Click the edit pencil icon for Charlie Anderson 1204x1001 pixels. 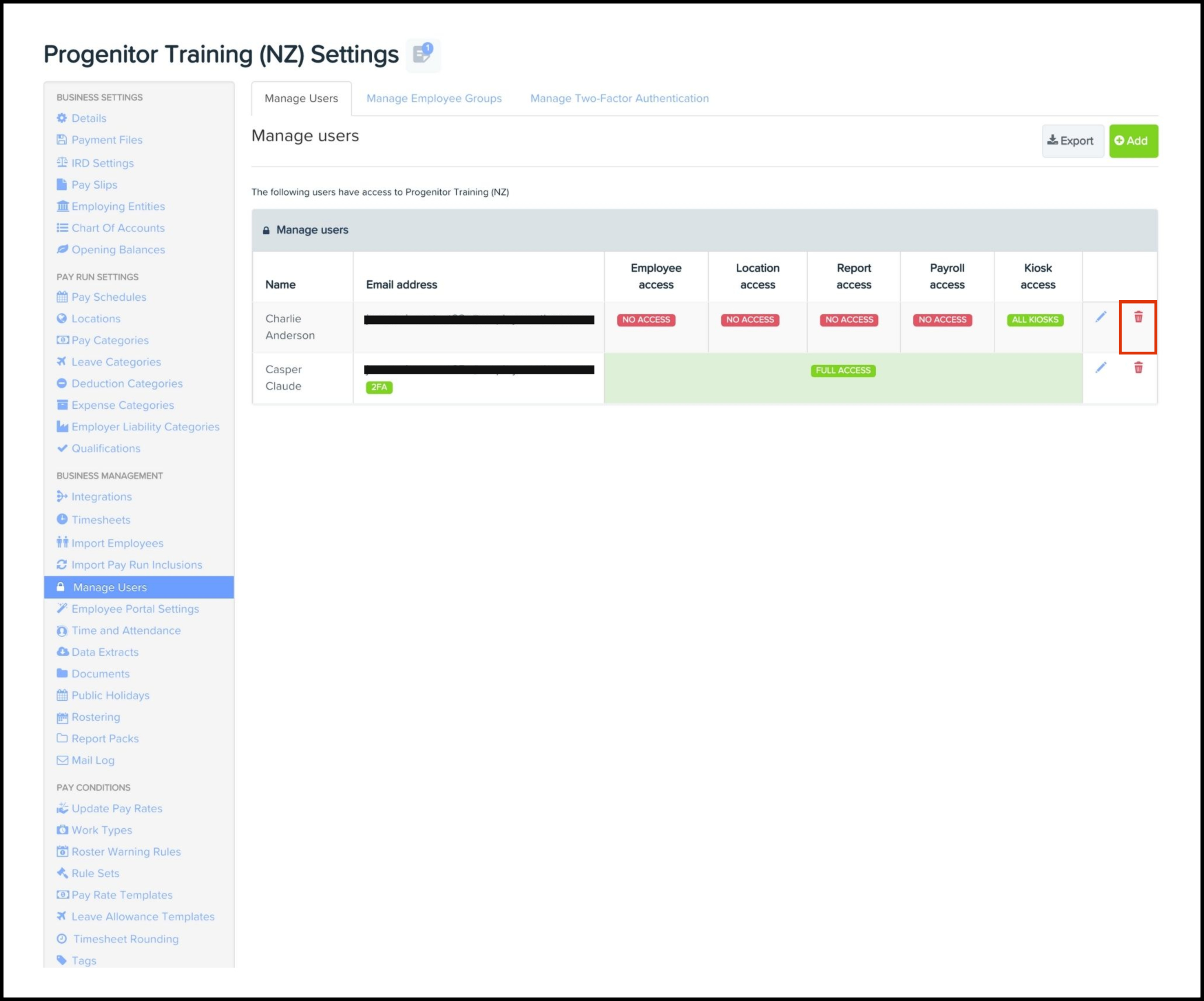pyautogui.click(x=1101, y=317)
